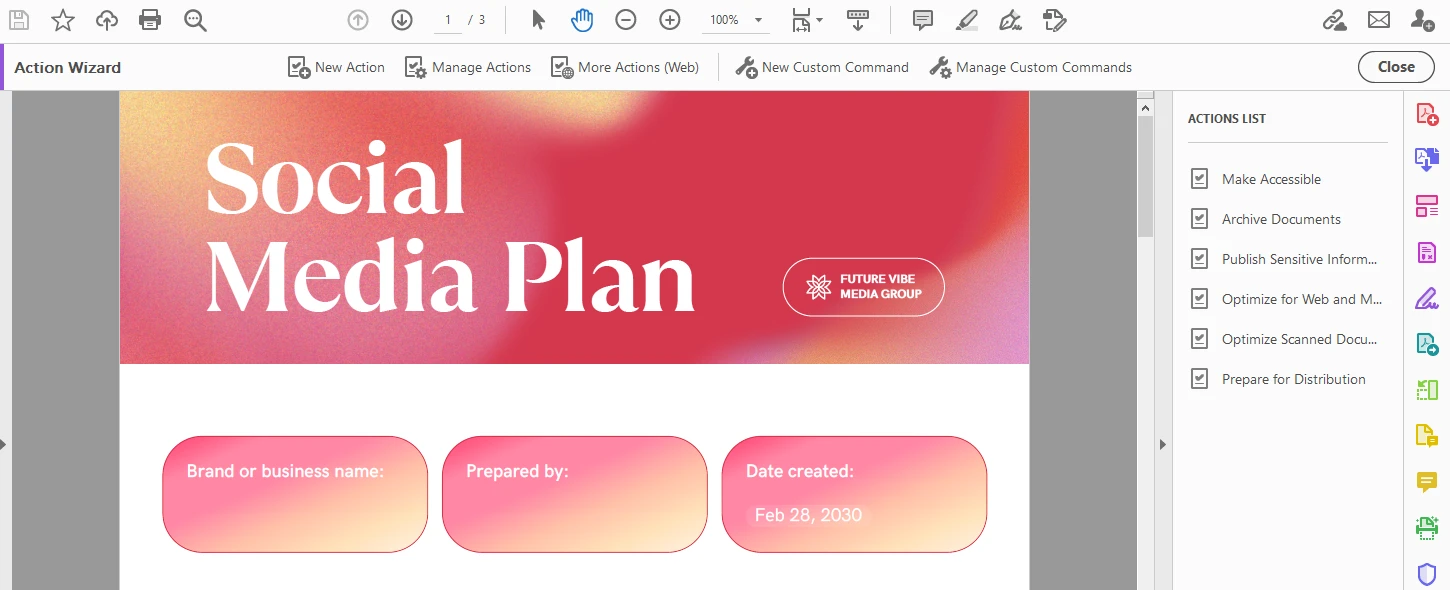Open Manage Actions
This screenshot has height=590, width=1450.
(x=467, y=67)
